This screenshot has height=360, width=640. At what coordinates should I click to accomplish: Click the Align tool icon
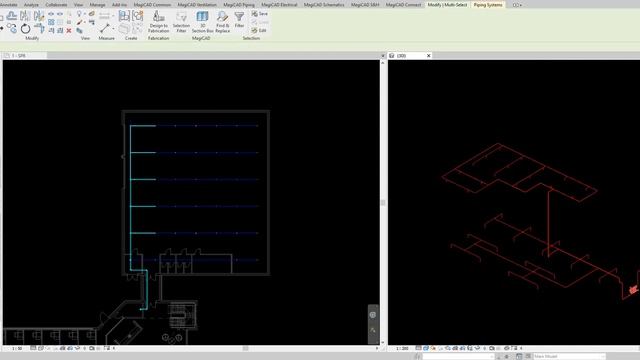(1, 18)
